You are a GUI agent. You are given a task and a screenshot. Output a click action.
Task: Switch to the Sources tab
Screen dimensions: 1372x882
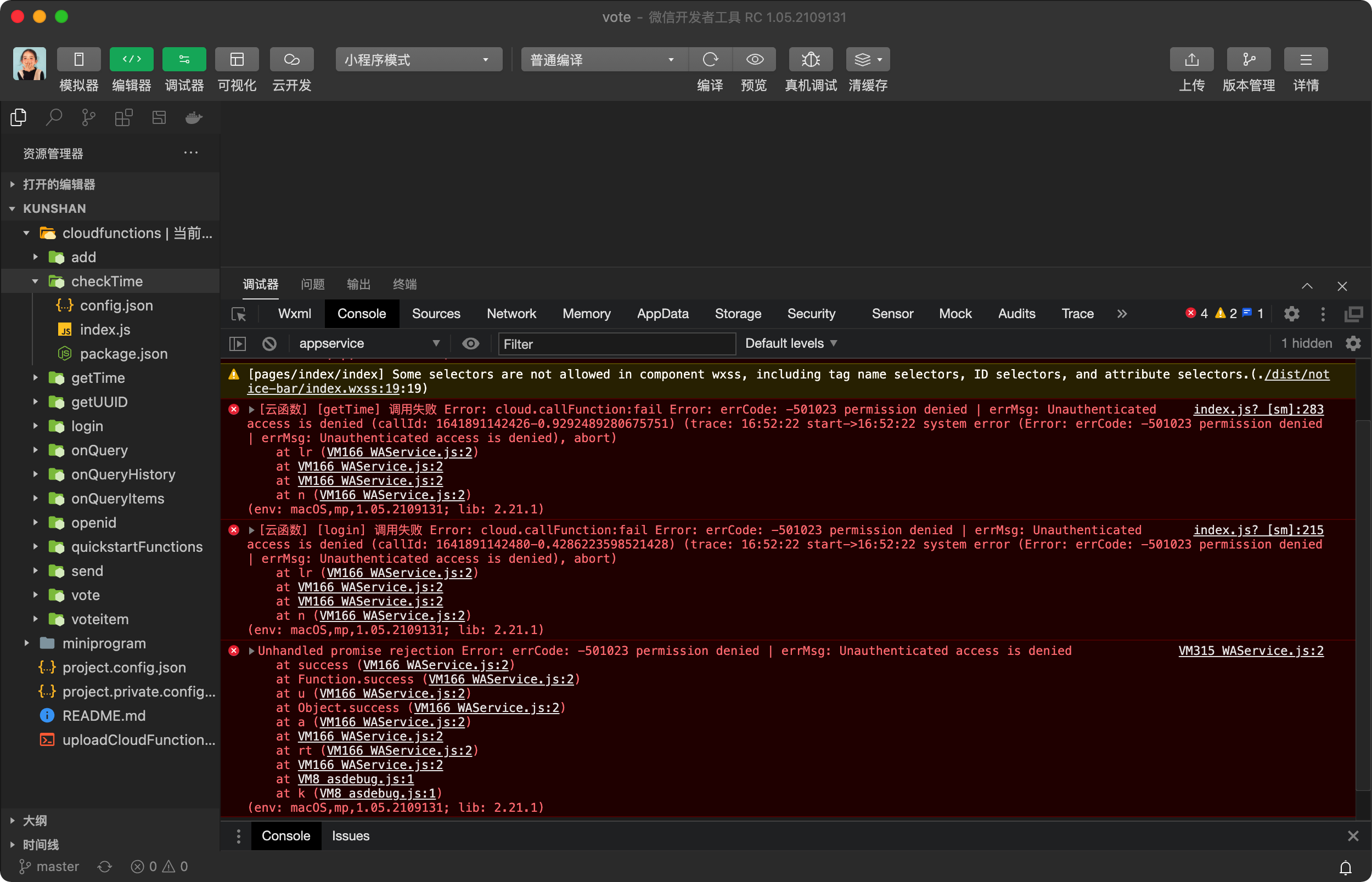tap(435, 314)
